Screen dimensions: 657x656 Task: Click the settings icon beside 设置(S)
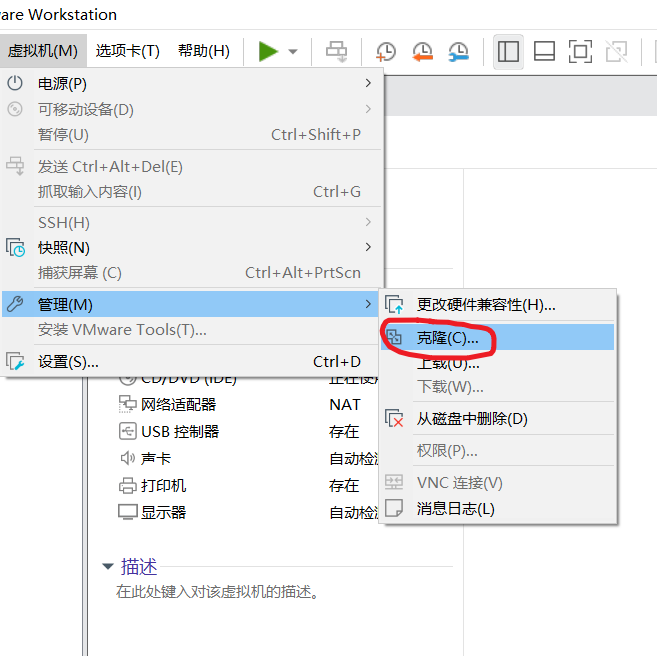(x=16, y=362)
